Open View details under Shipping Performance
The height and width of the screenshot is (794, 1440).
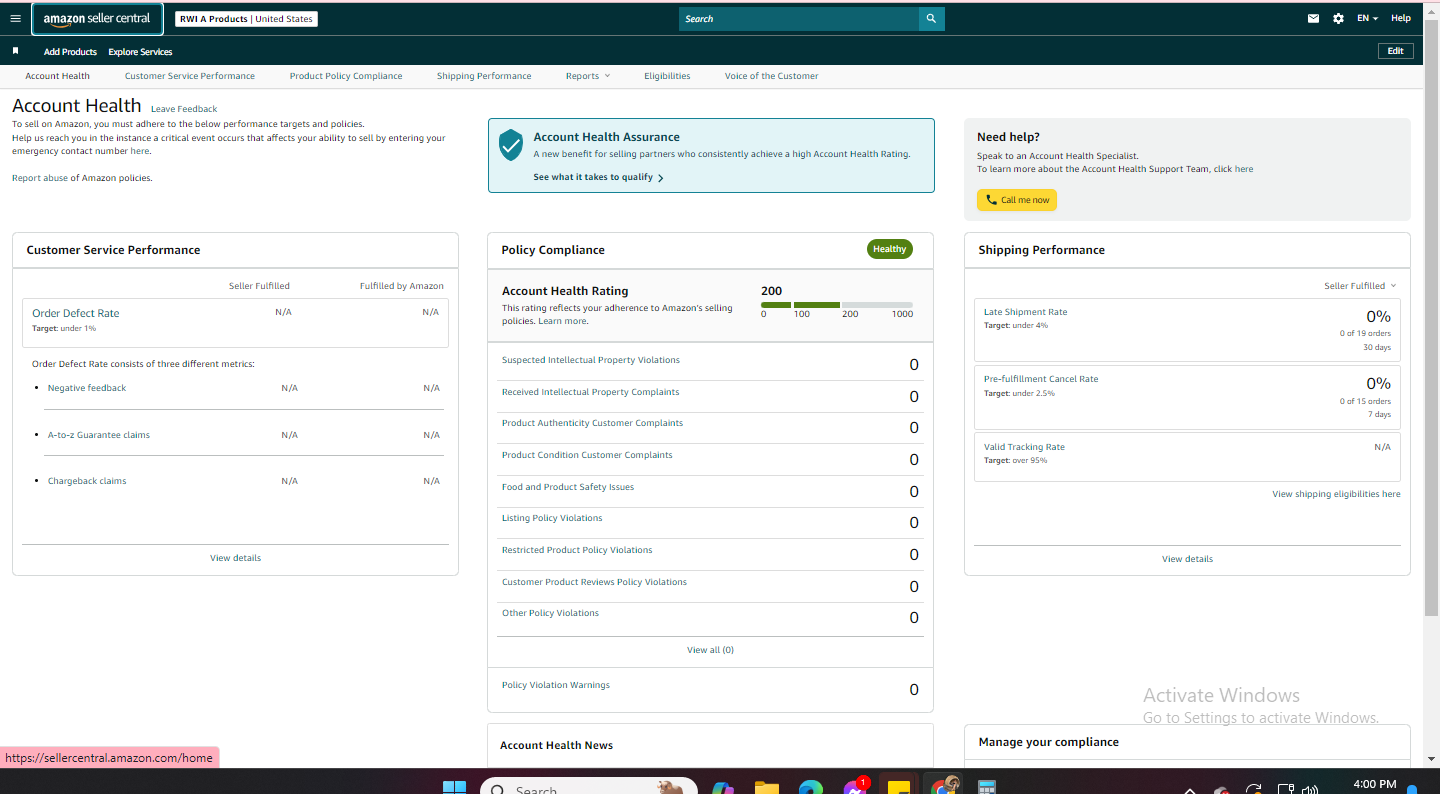[x=1187, y=559]
